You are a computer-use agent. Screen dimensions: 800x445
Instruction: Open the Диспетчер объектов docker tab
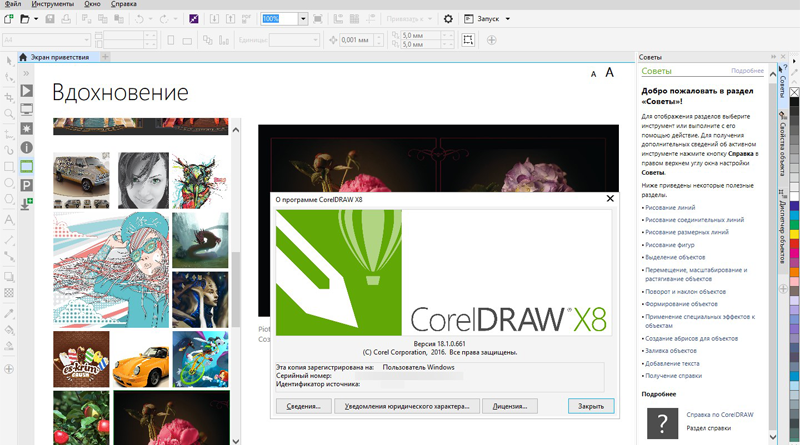pos(782,227)
